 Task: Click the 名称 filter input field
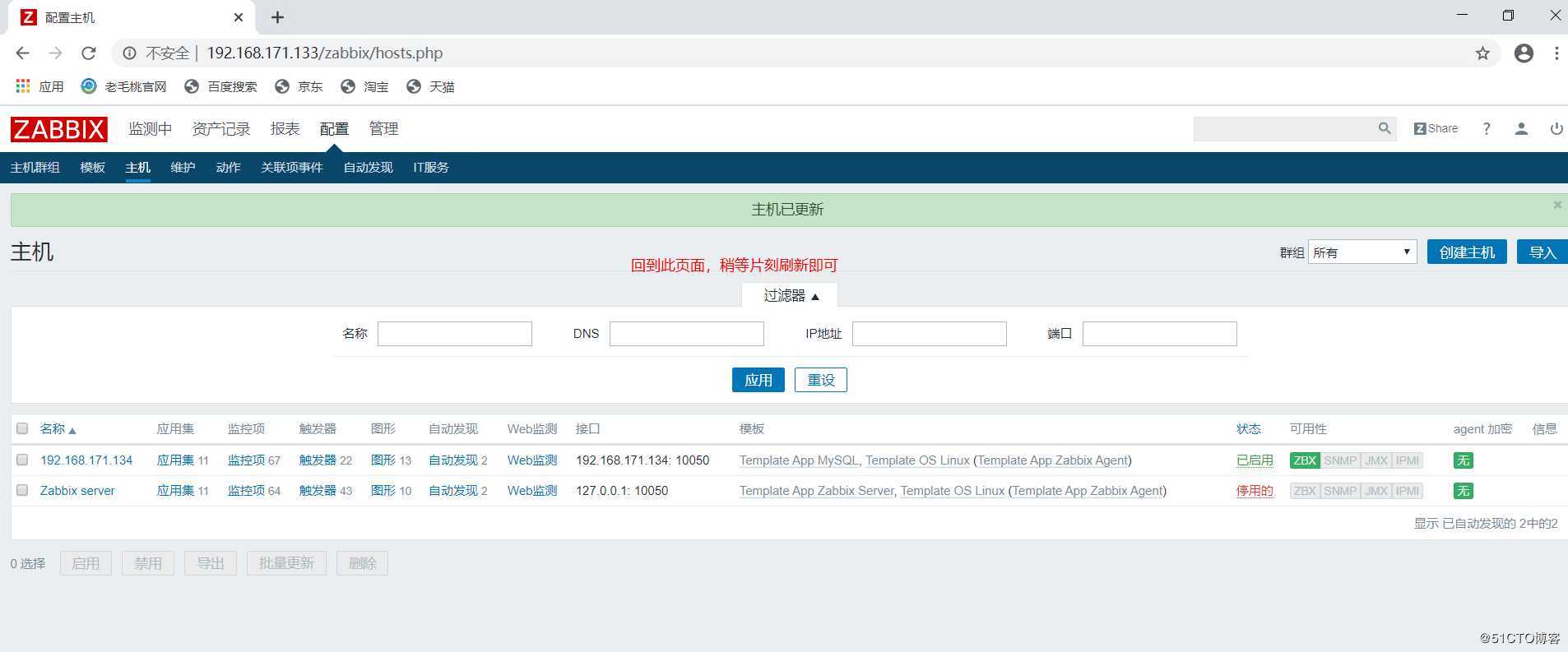455,333
